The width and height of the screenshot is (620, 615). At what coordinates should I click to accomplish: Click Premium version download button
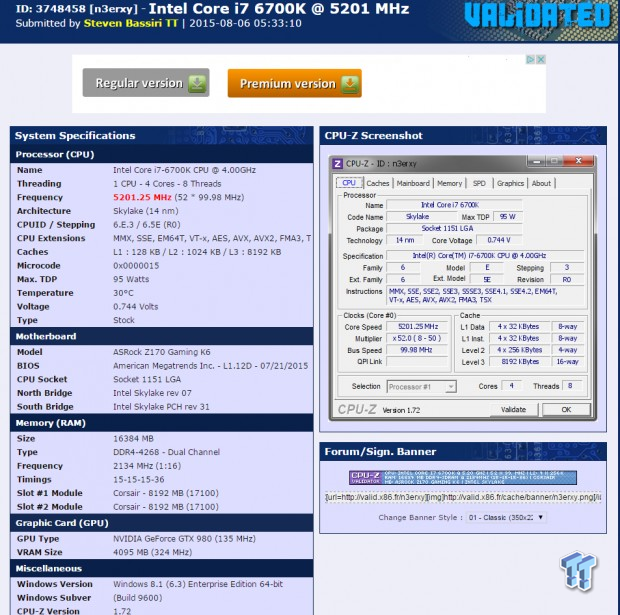pos(295,83)
